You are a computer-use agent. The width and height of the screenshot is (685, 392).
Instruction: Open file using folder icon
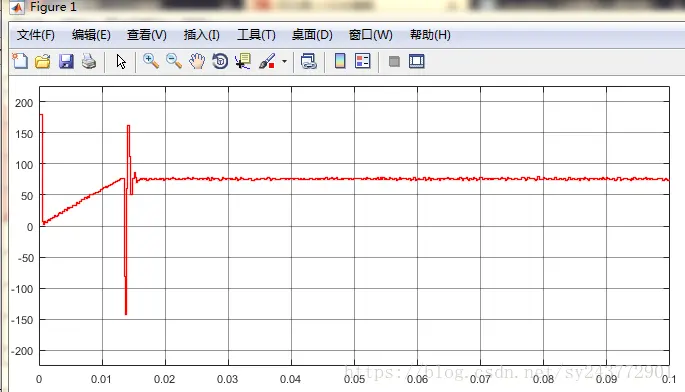pyautogui.click(x=43, y=61)
